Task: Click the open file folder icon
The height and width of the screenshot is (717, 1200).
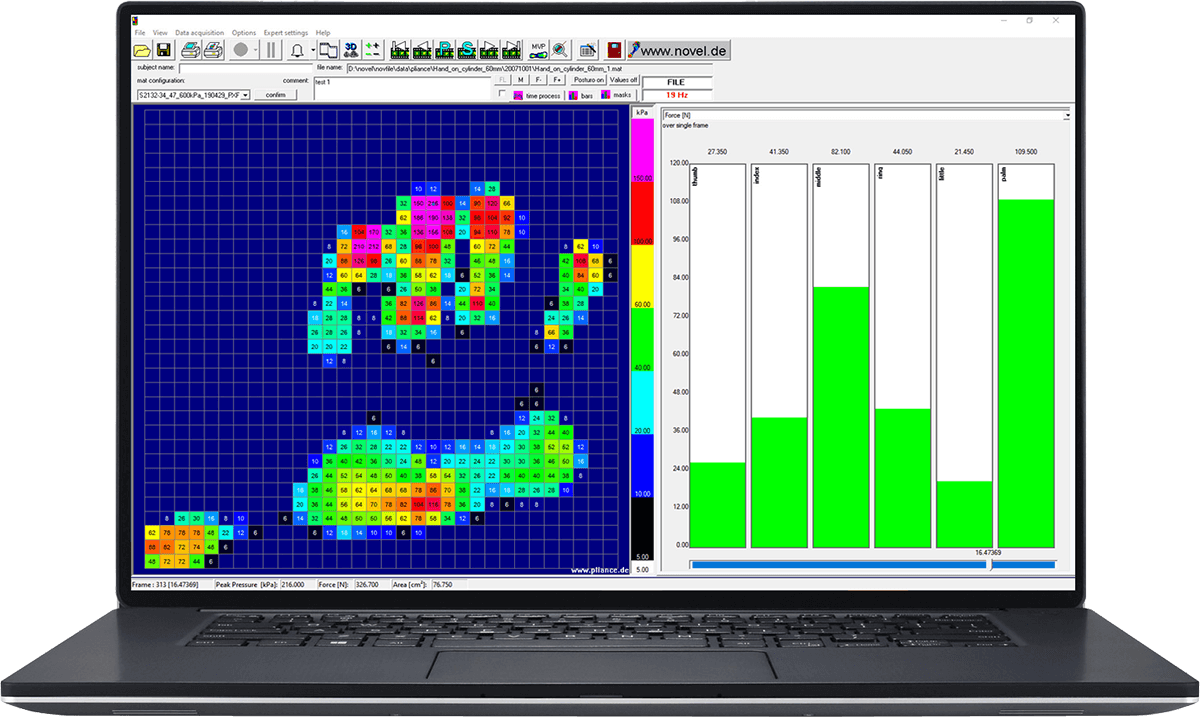Action: [142, 49]
